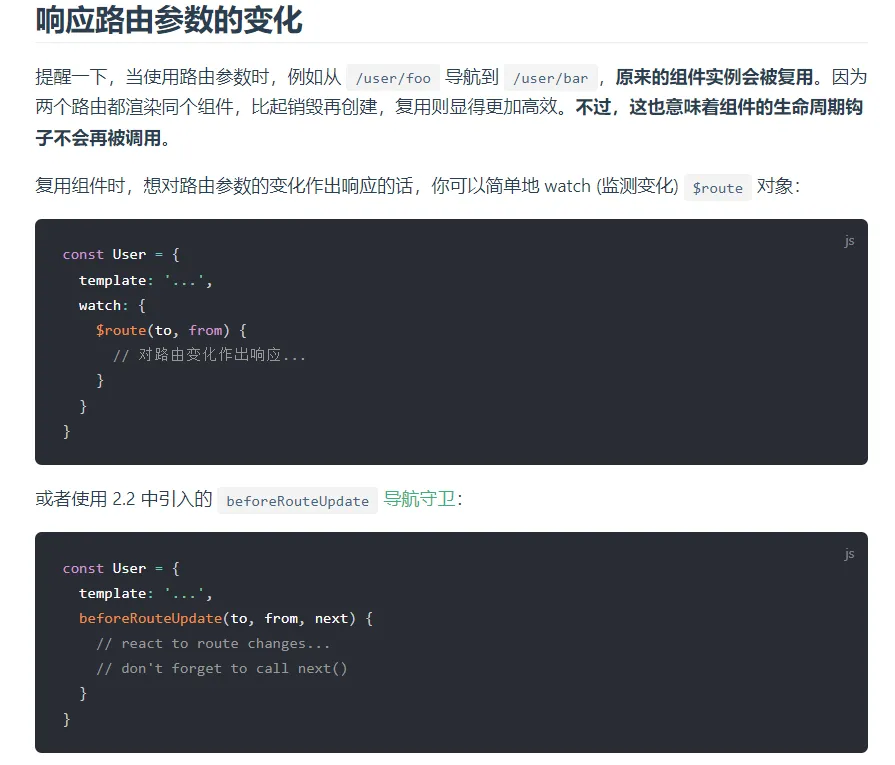The width and height of the screenshot is (895, 765).
Task: Click bold text 原来的组件实例会被复用
Action: (x=714, y=77)
